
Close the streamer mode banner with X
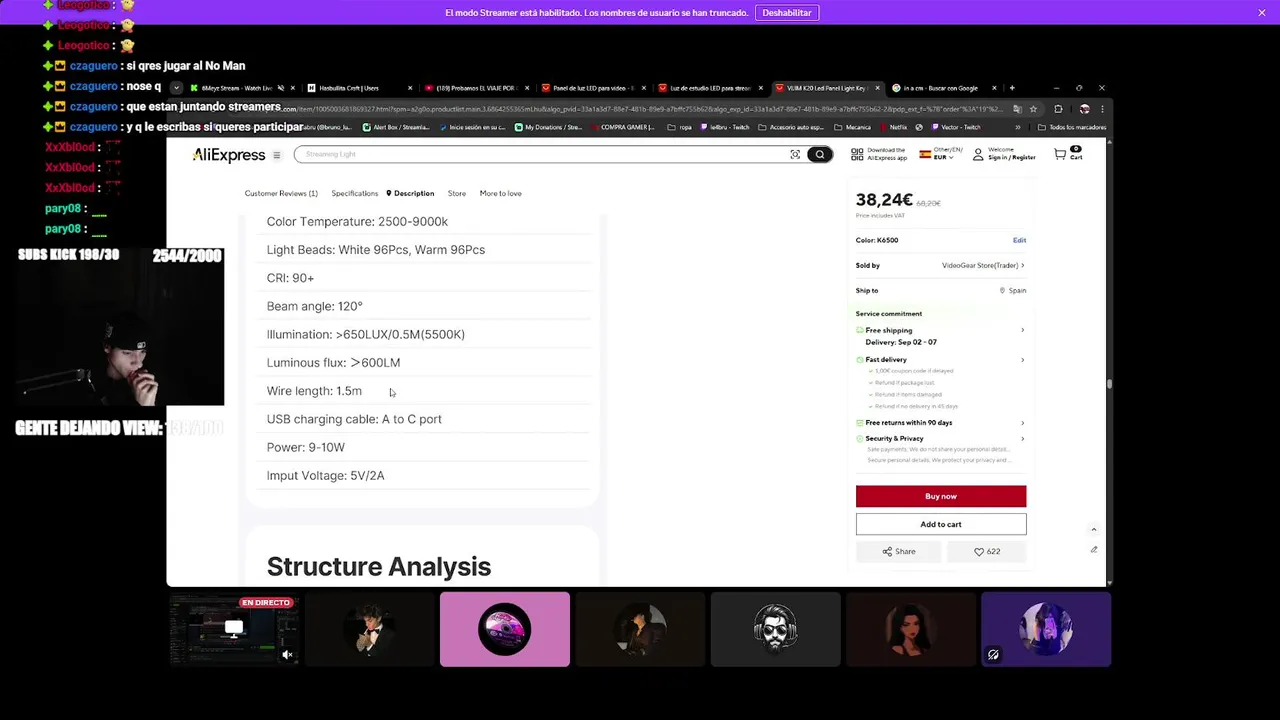[x=1262, y=13]
